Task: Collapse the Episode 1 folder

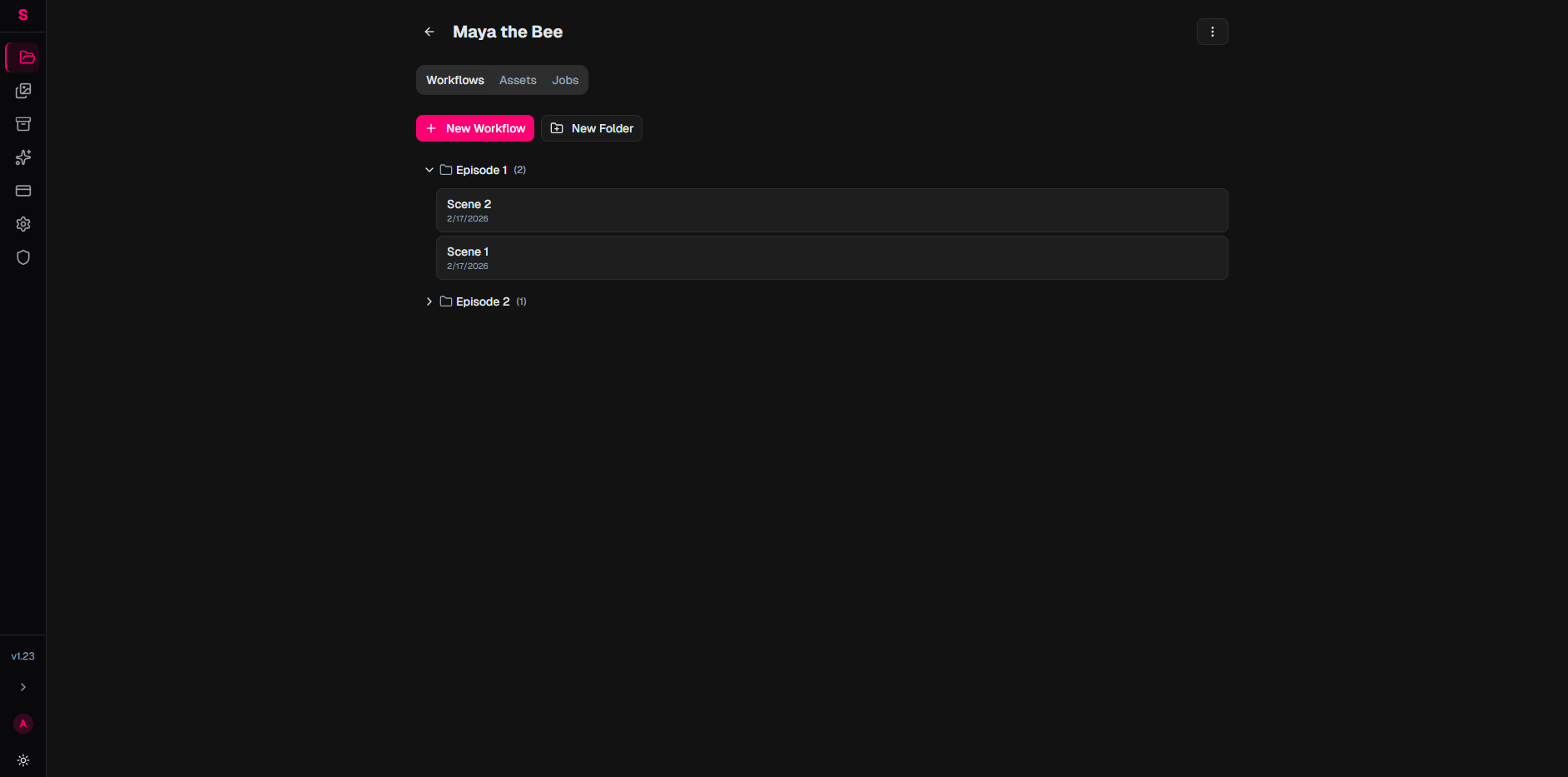Action: (x=429, y=170)
